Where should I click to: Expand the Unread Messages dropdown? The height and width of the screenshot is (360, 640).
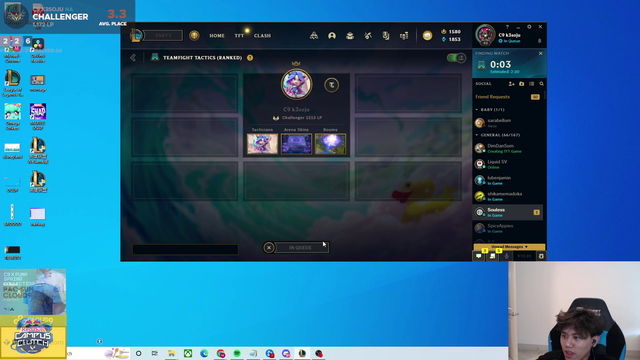tap(509, 247)
